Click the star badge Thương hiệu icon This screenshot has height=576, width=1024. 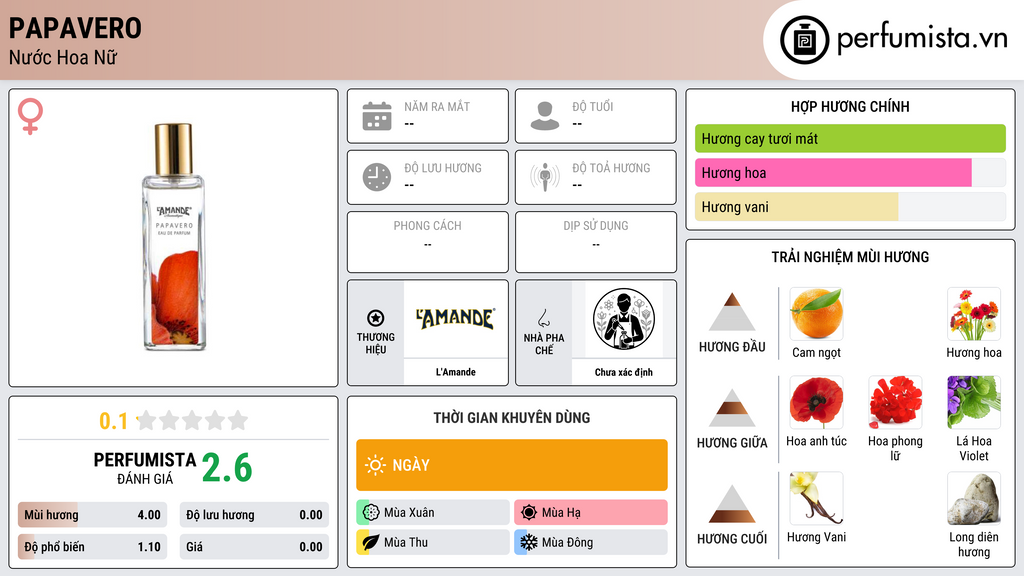[376, 318]
